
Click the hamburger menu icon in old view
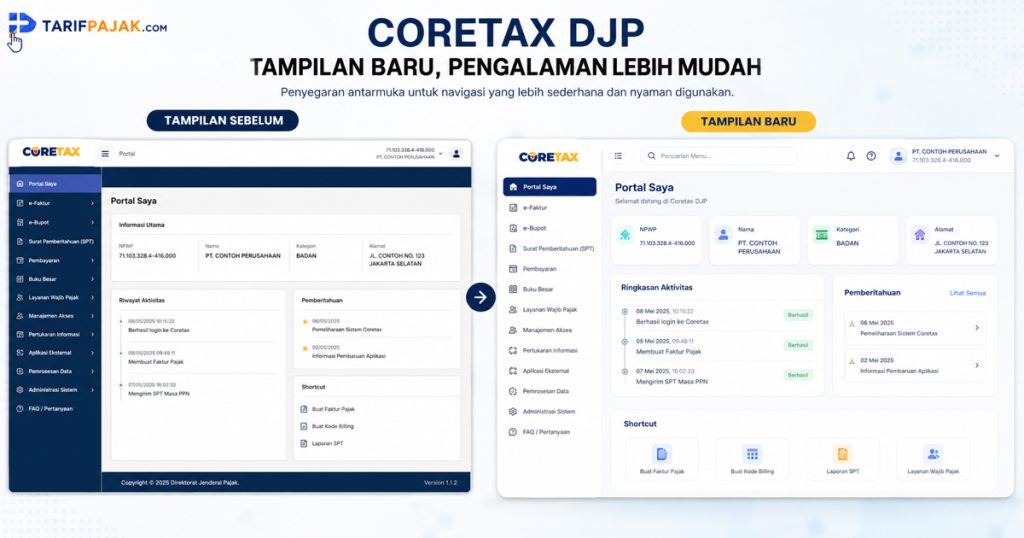tap(105, 154)
